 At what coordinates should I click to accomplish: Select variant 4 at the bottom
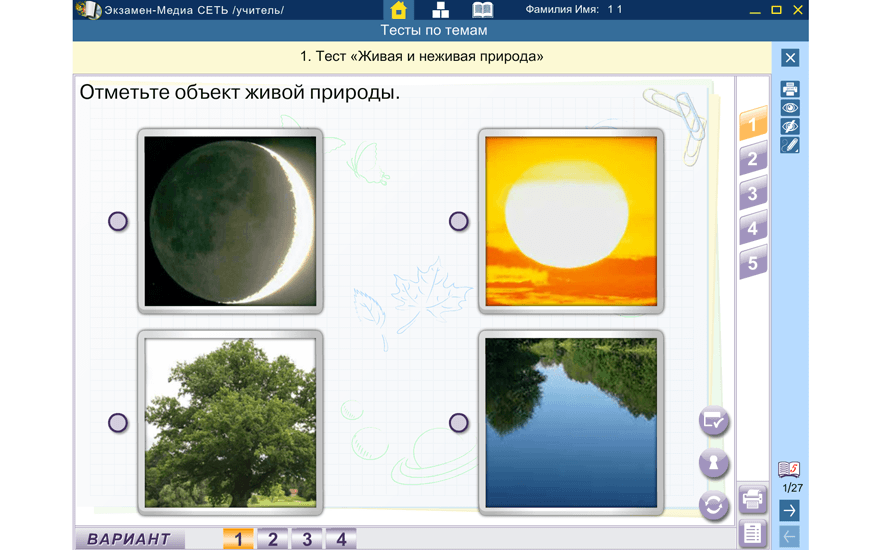pos(341,539)
